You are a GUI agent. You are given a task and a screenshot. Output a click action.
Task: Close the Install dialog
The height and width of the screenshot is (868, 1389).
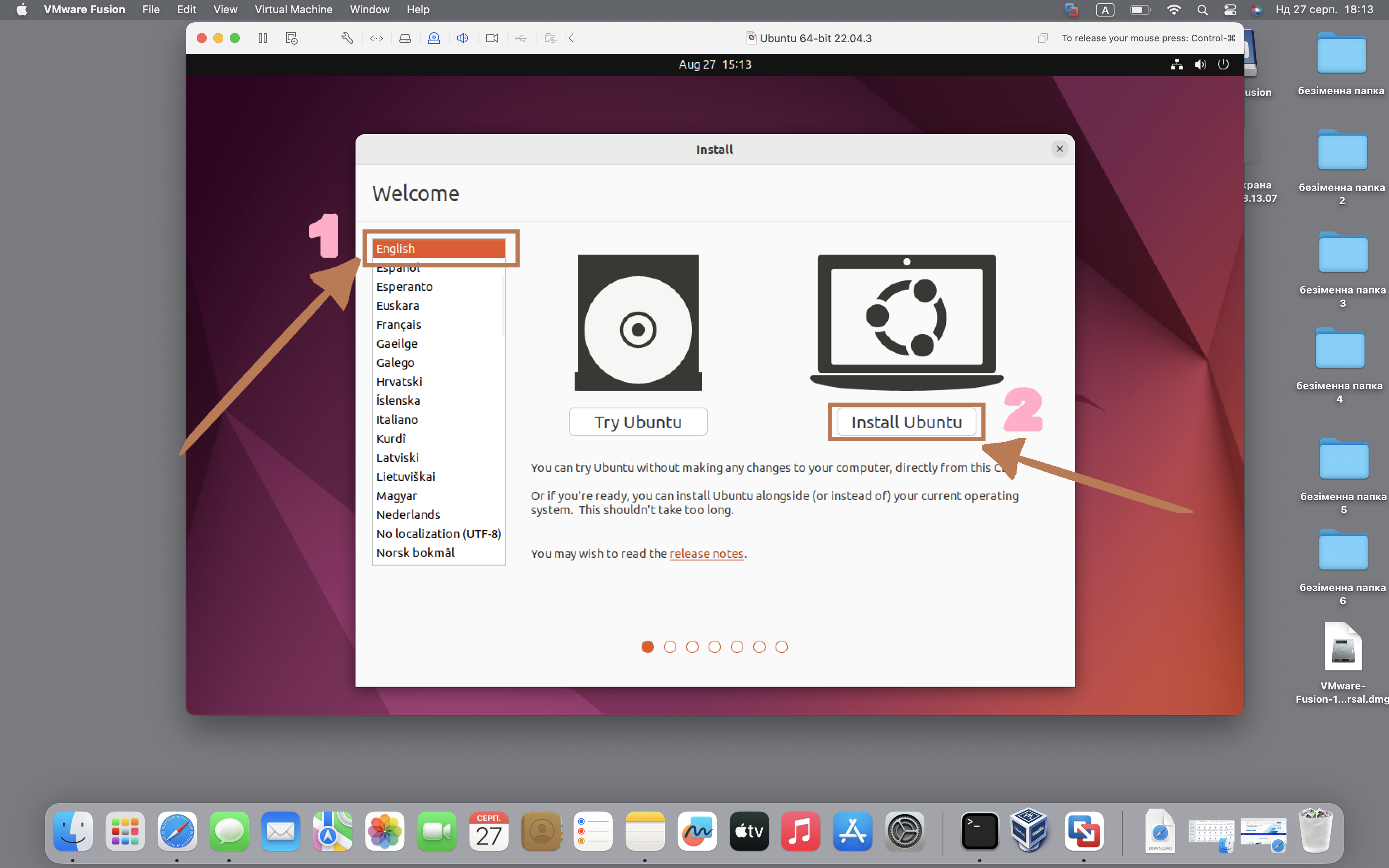coord(1060,149)
